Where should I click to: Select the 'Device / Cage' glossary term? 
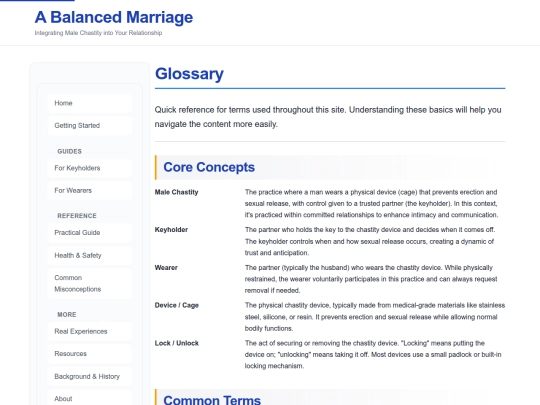pos(177,305)
